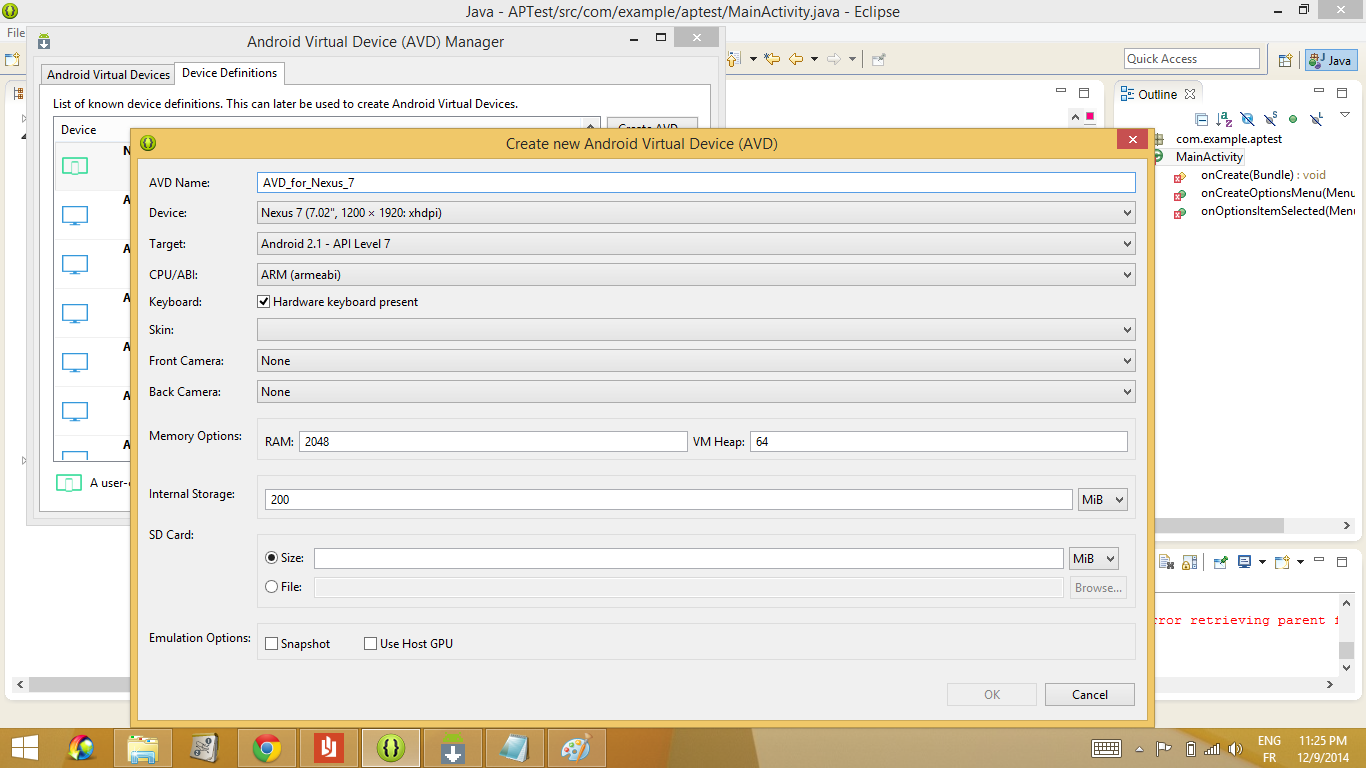Click the Back navigation arrow in toolbar
Image resolution: width=1366 pixels, height=768 pixels.
796,59
